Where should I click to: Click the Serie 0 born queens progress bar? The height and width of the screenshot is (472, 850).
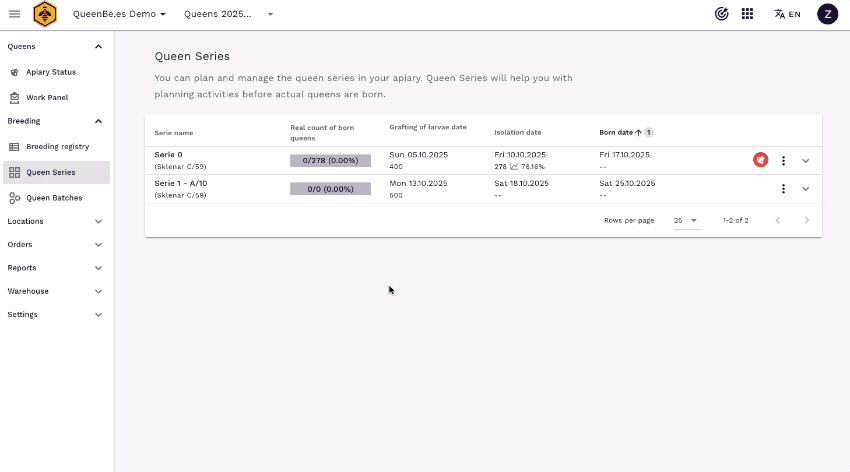tap(330, 160)
